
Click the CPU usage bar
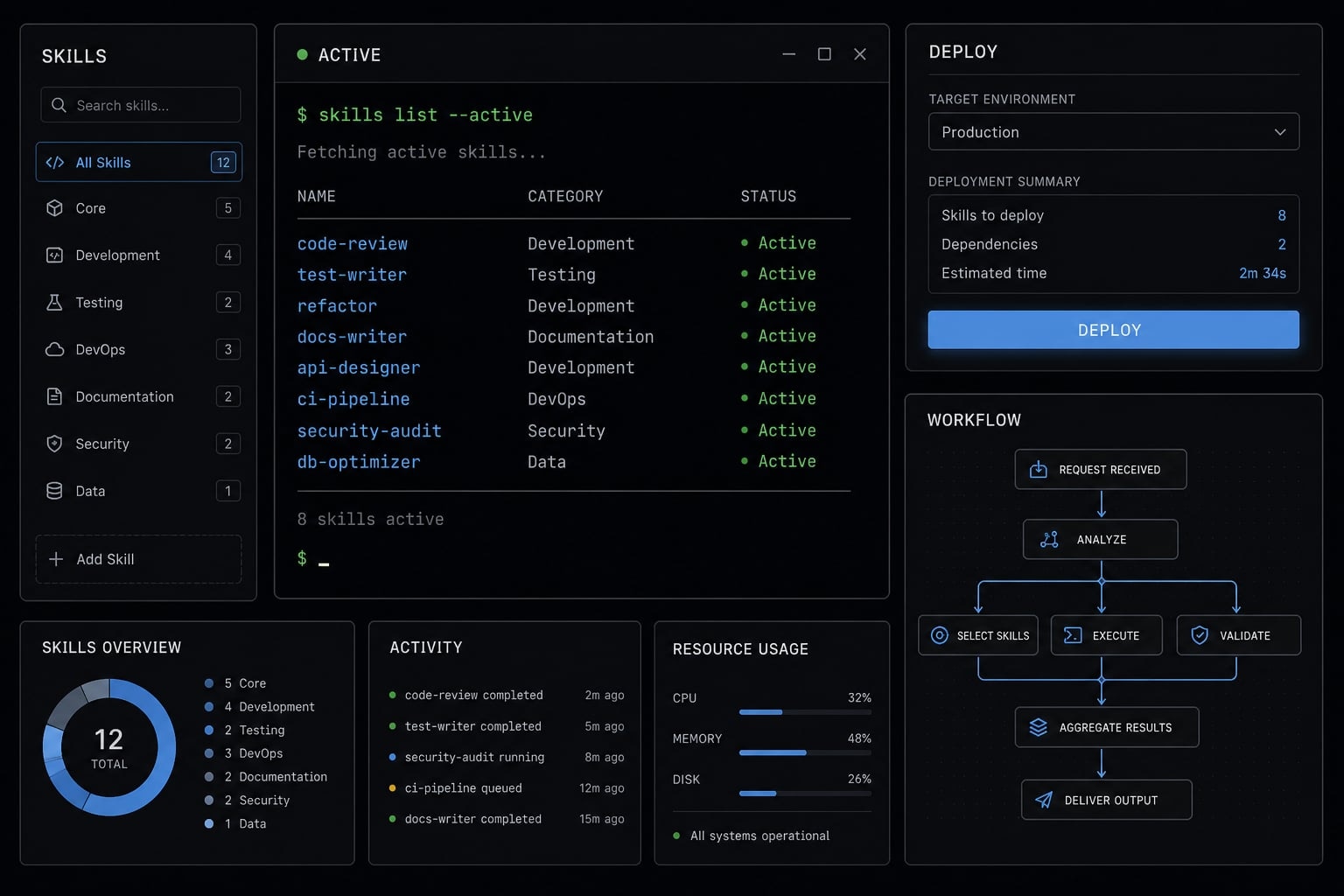pyautogui.click(x=805, y=712)
